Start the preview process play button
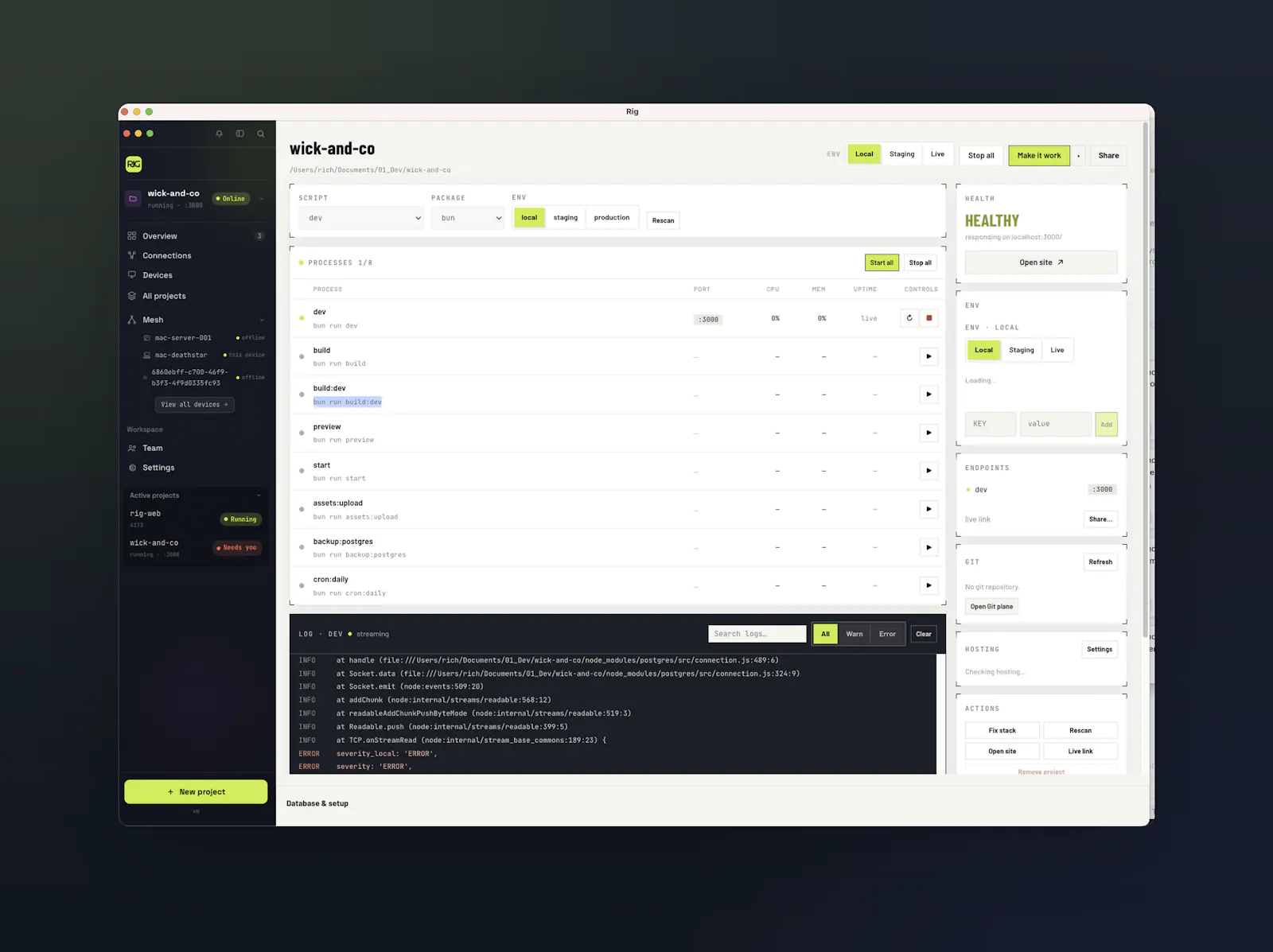1273x952 pixels. 928,433
